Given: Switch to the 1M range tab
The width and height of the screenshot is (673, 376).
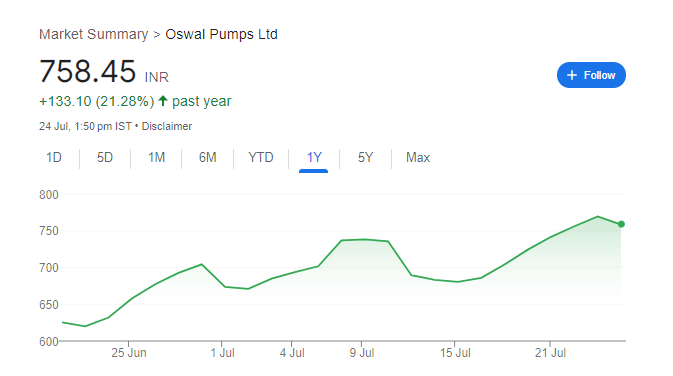Looking at the screenshot, I should (157, 158).
